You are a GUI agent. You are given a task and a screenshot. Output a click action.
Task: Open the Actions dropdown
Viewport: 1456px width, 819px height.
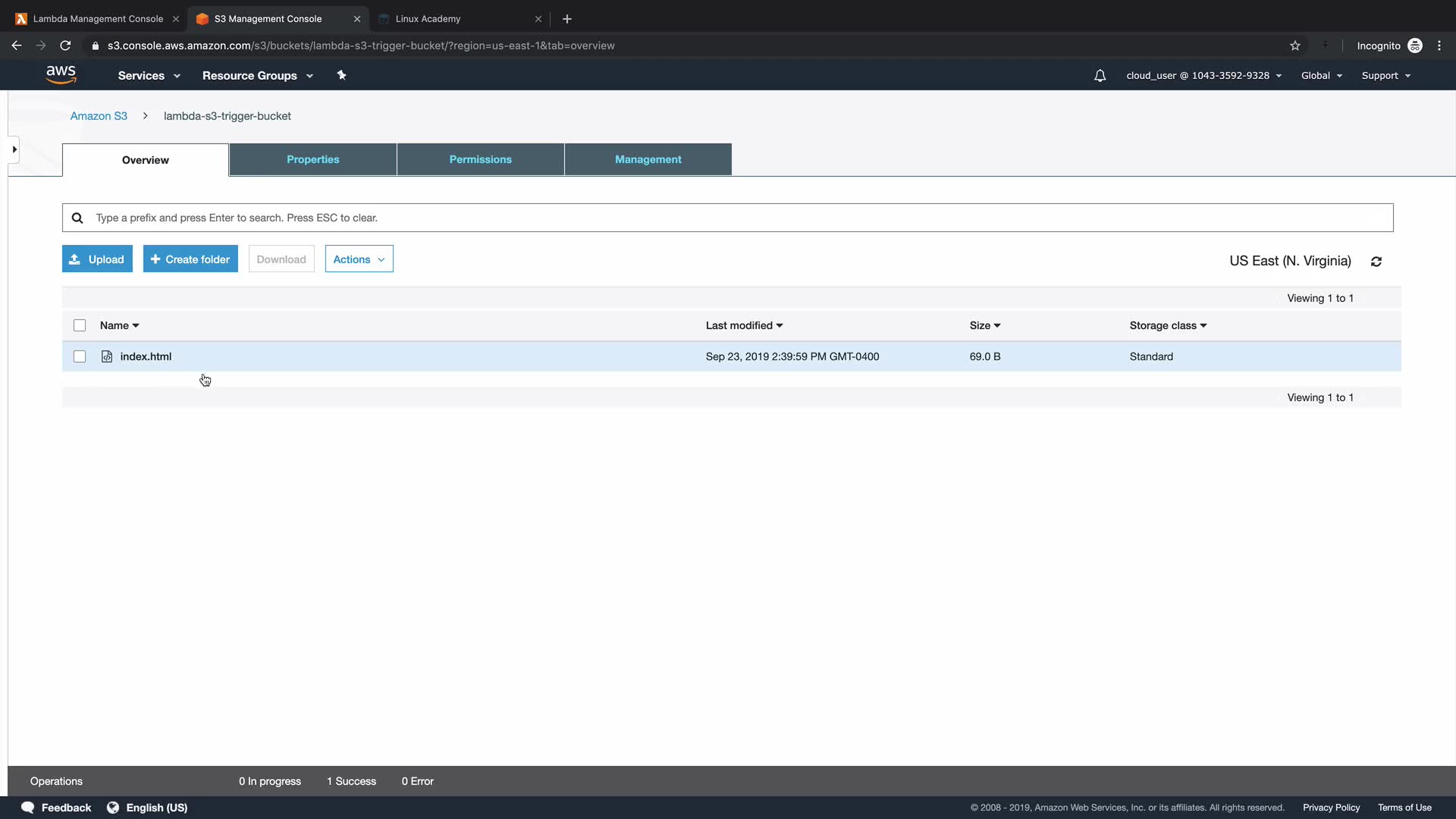pyautogui.click(x=359, y=259)
